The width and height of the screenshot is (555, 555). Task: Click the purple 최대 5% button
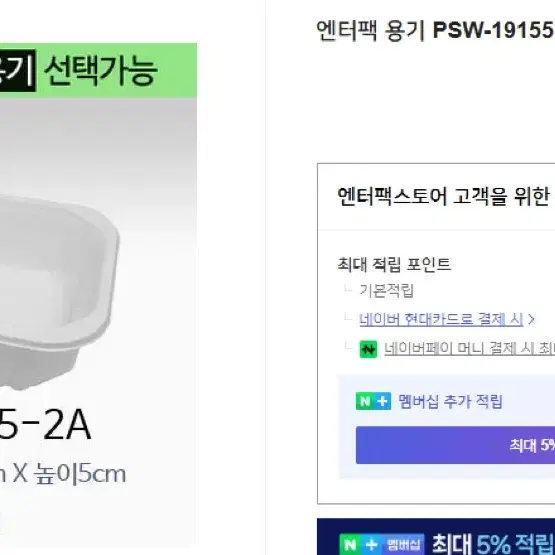point(455,445)
